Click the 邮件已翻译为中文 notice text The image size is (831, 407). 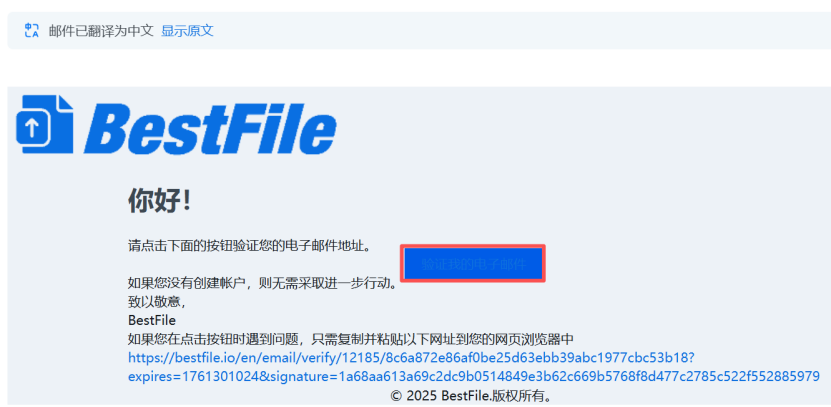pos(101,31)
